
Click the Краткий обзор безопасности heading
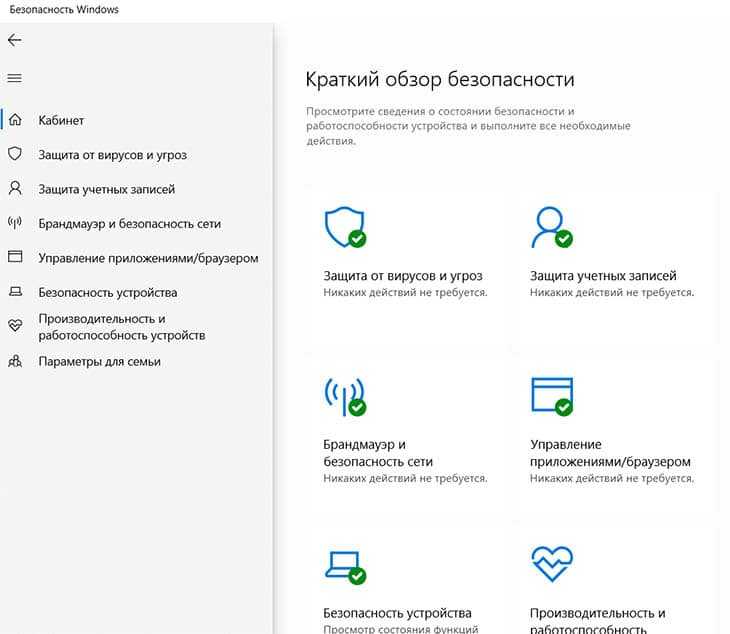point(440,79)
